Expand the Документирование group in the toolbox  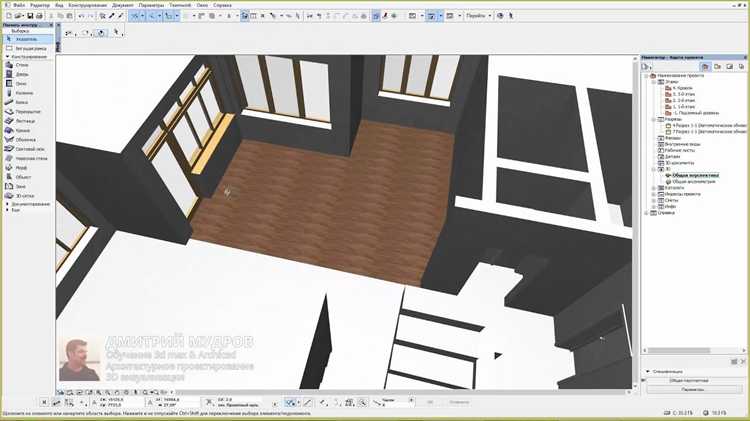(x=7, y=204)
